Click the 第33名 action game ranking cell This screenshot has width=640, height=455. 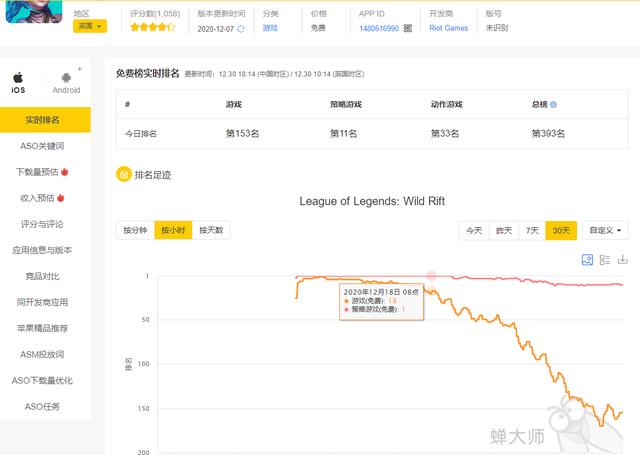(445, 133)
